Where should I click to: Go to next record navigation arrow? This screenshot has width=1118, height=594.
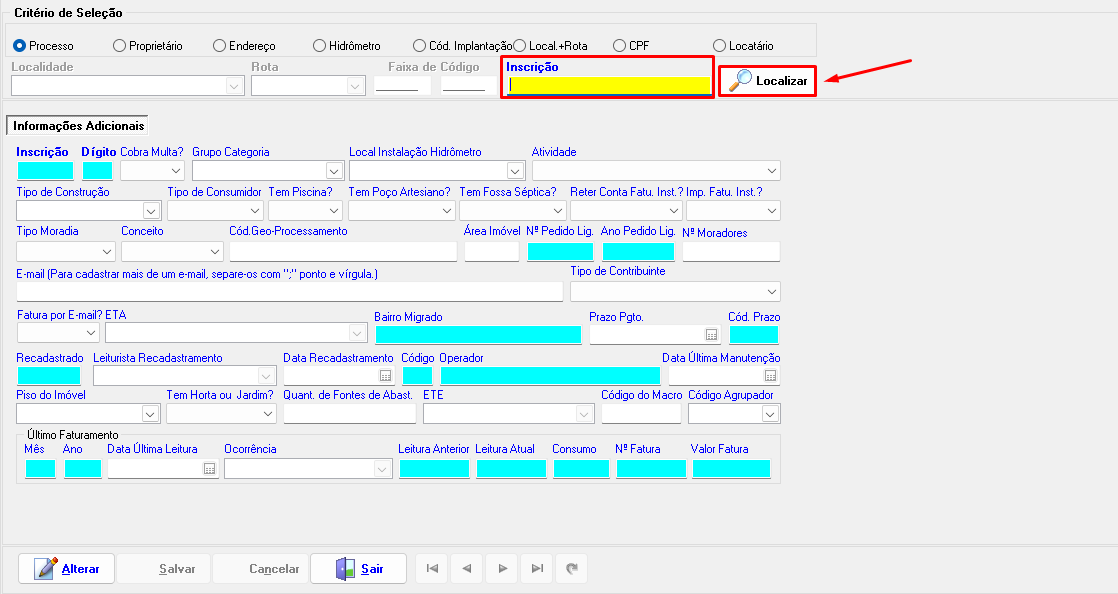click(x=502, y=569)
